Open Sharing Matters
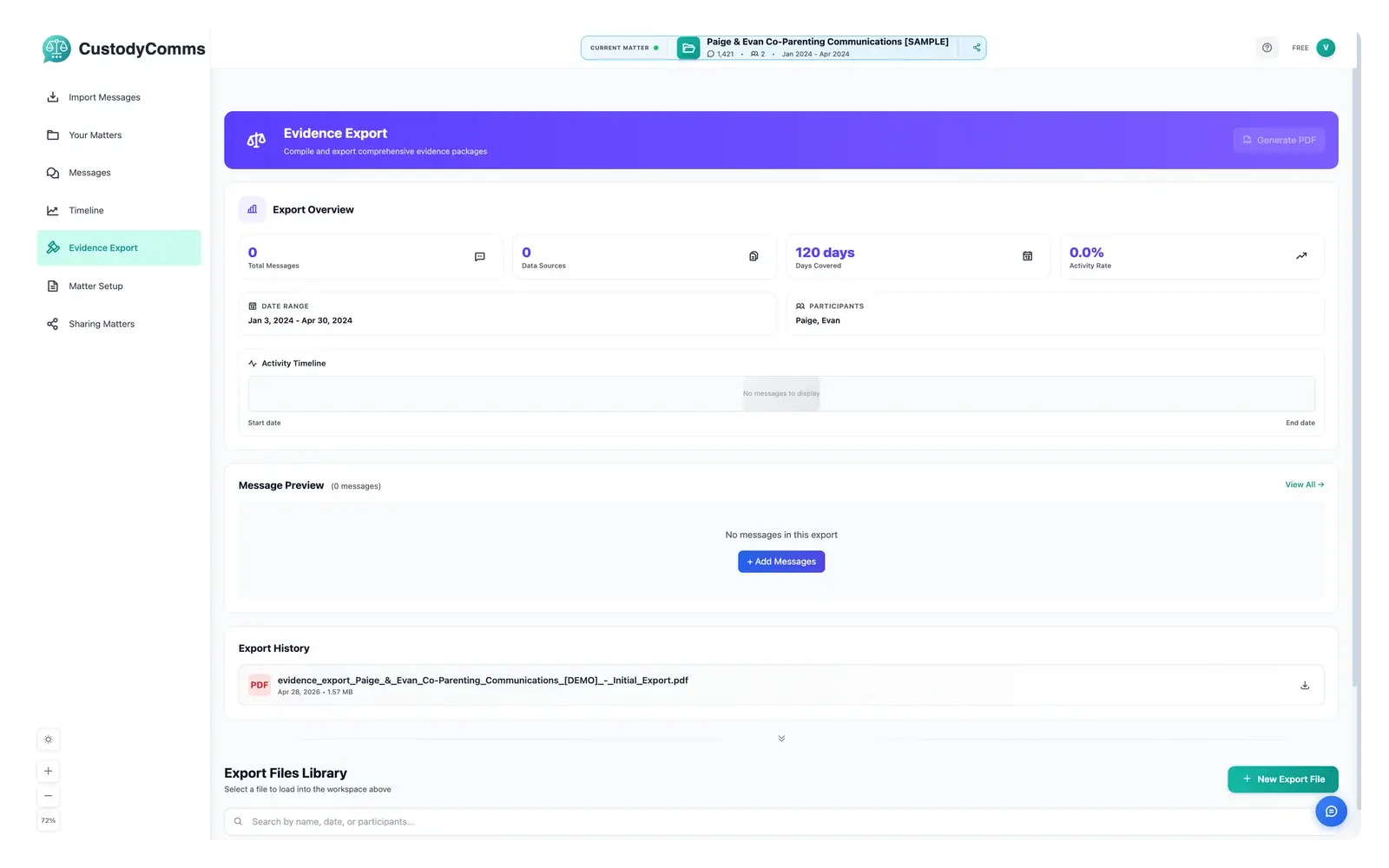 point(119,324)
